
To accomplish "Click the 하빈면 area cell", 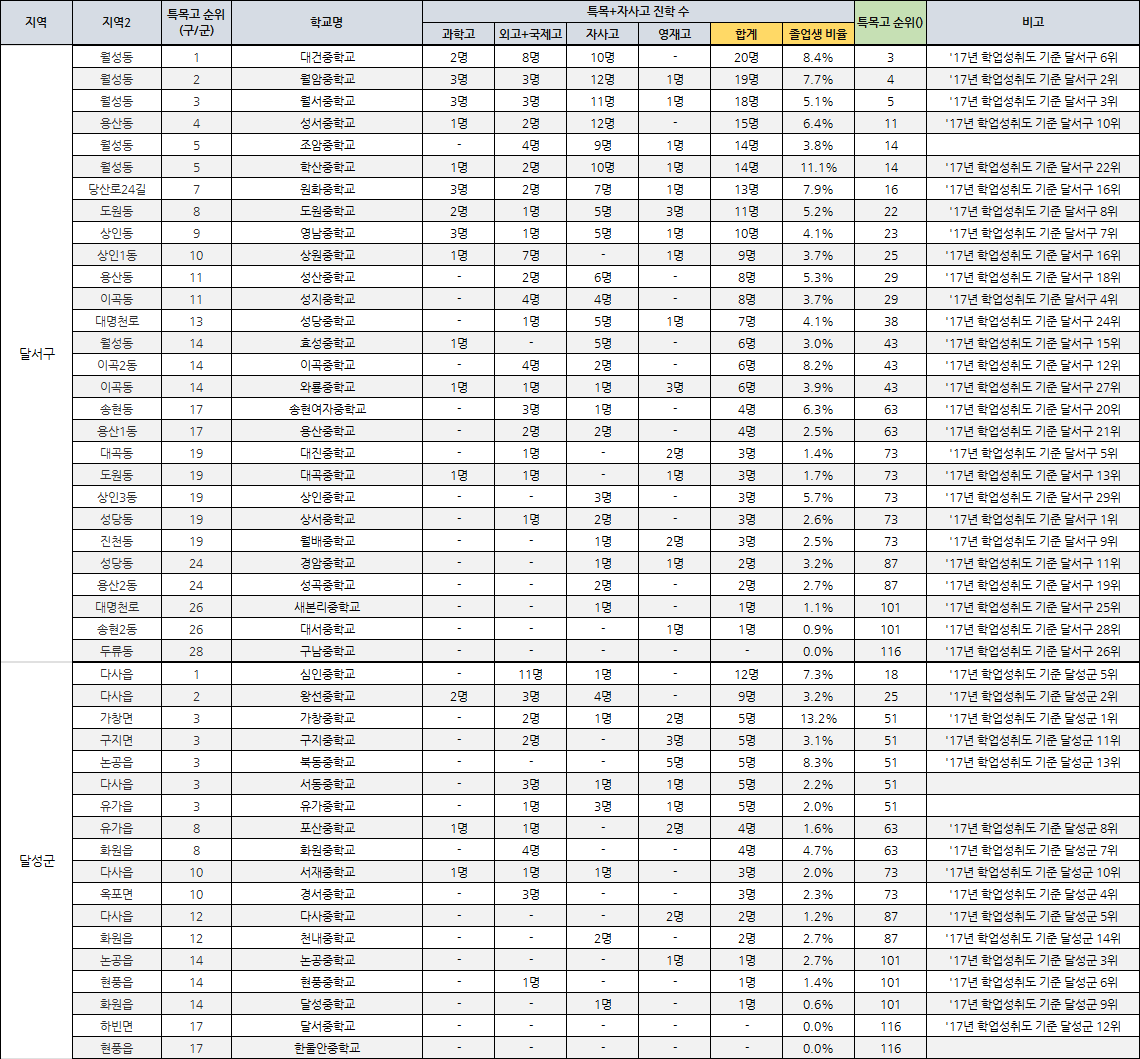I will coord(116,1026).
